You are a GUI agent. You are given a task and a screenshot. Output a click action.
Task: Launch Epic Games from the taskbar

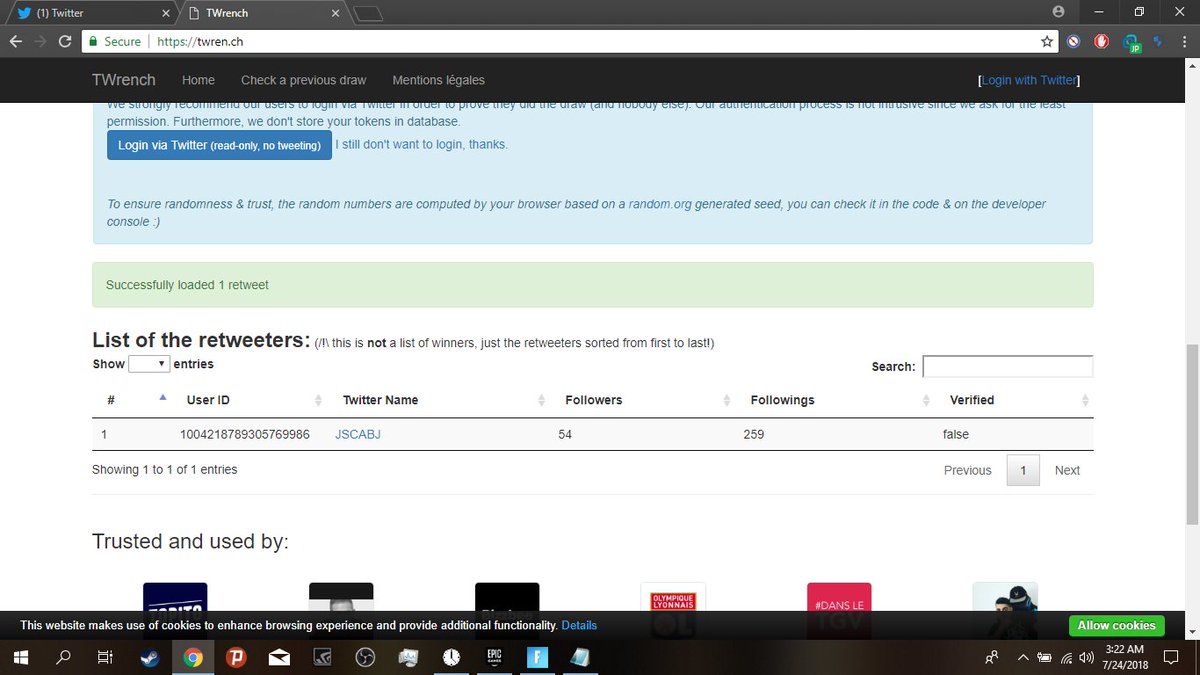click(495, 657)
